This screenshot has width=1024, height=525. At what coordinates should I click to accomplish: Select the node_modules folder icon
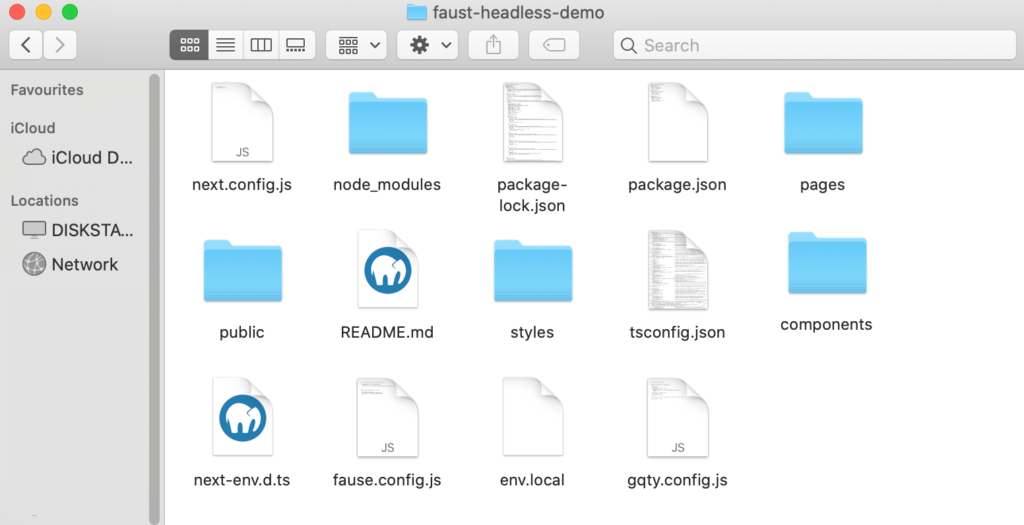[x=388, y=123]
